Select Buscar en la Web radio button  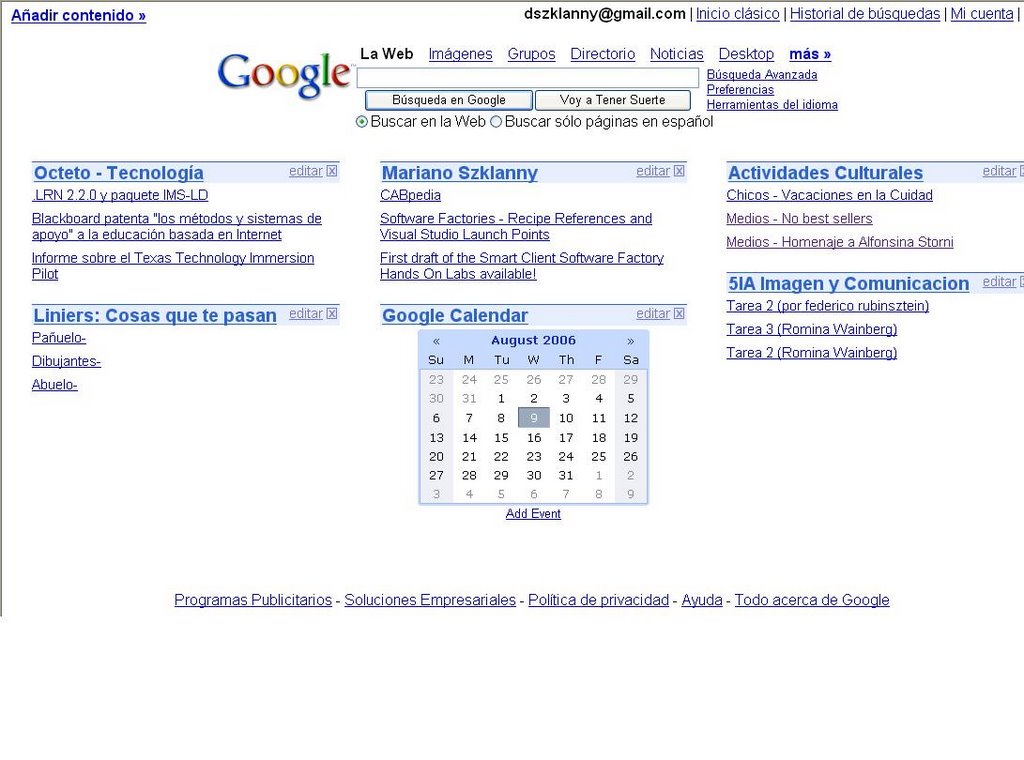click(x=362, y=122)
